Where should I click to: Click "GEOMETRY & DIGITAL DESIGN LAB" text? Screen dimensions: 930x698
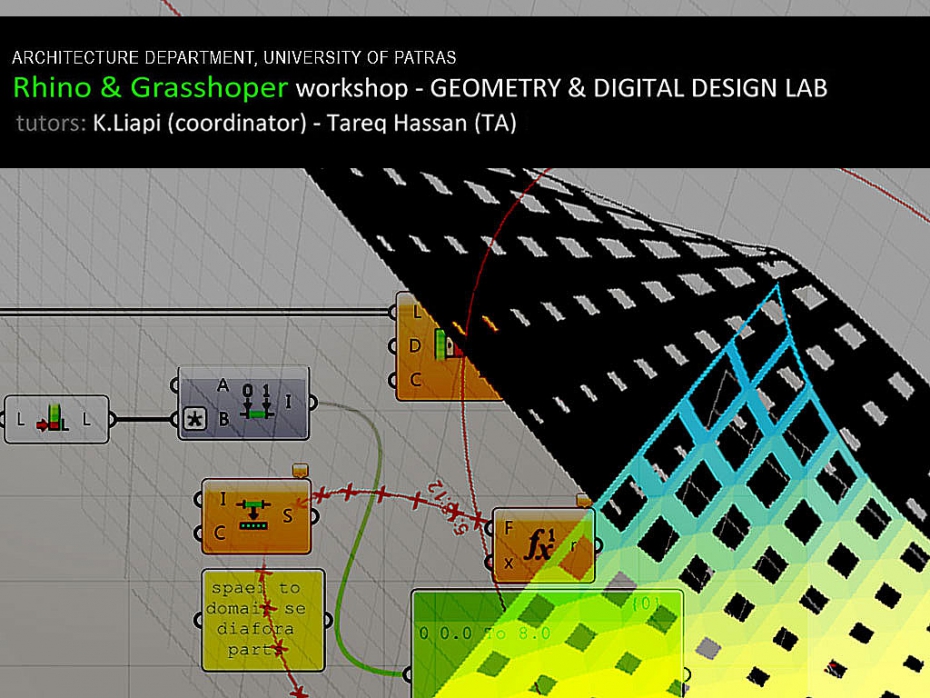point(629,88)
